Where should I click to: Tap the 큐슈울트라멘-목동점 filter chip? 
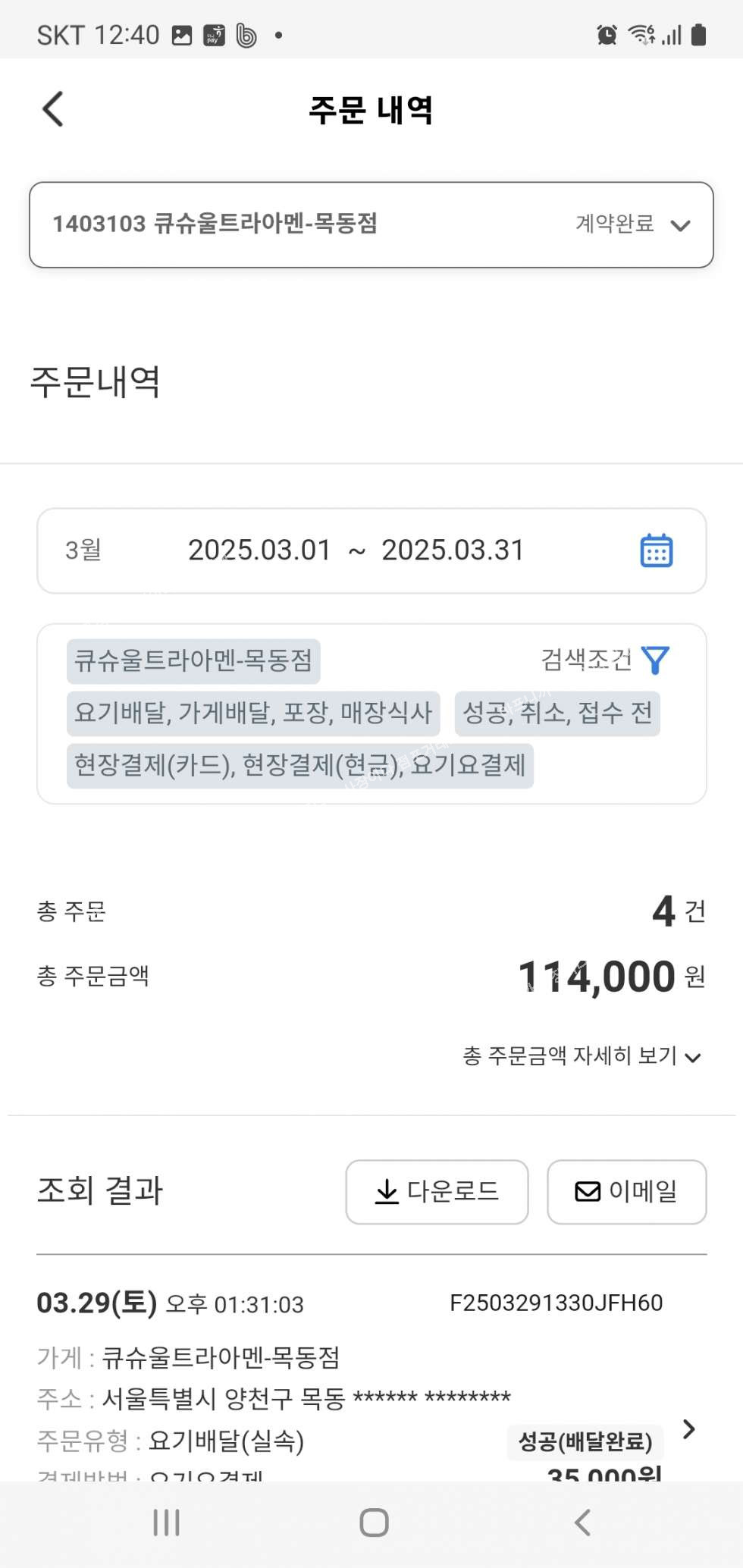pos(193,660)
